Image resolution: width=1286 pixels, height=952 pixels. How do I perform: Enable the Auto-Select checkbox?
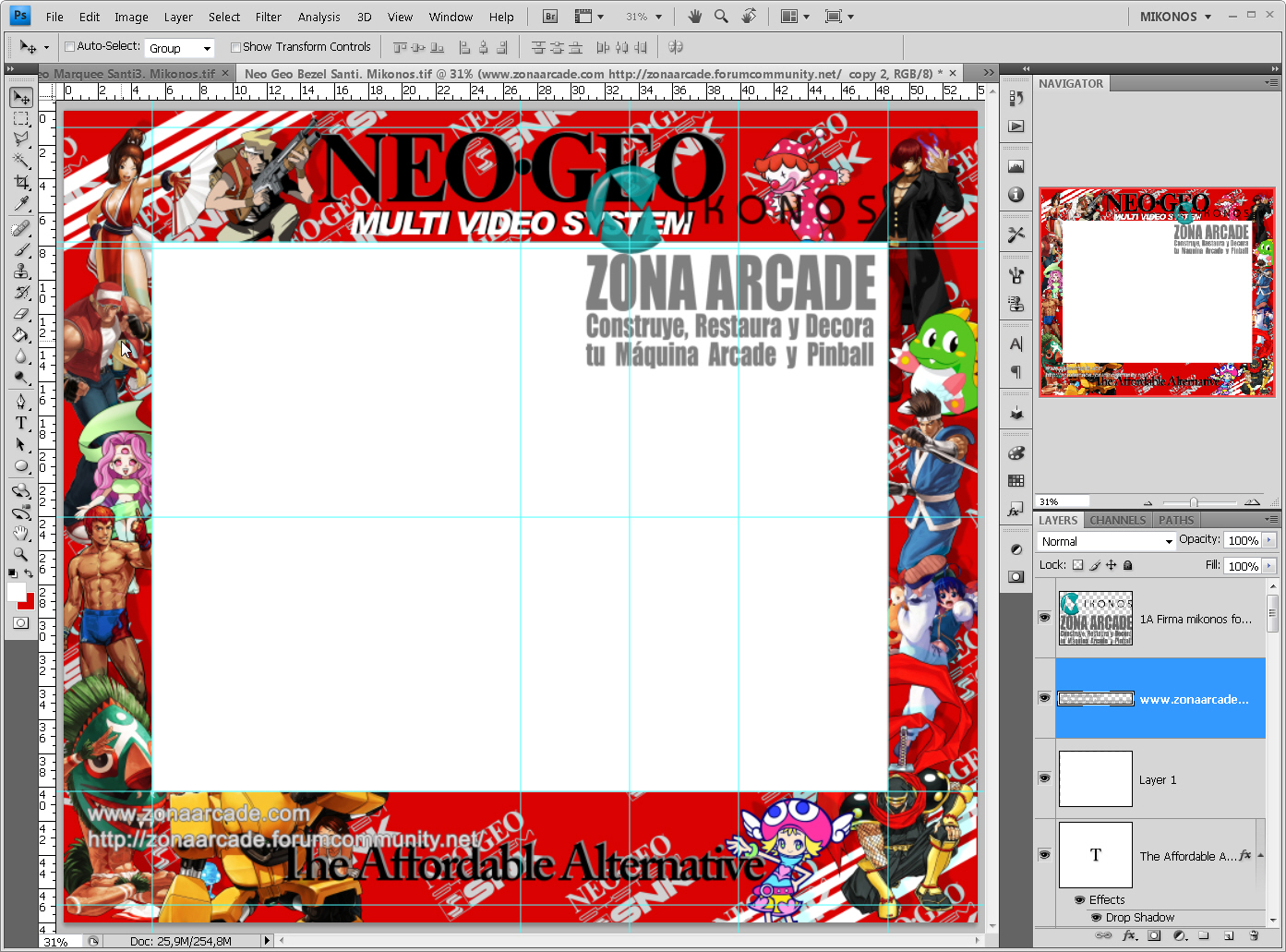tap(68, 46)
